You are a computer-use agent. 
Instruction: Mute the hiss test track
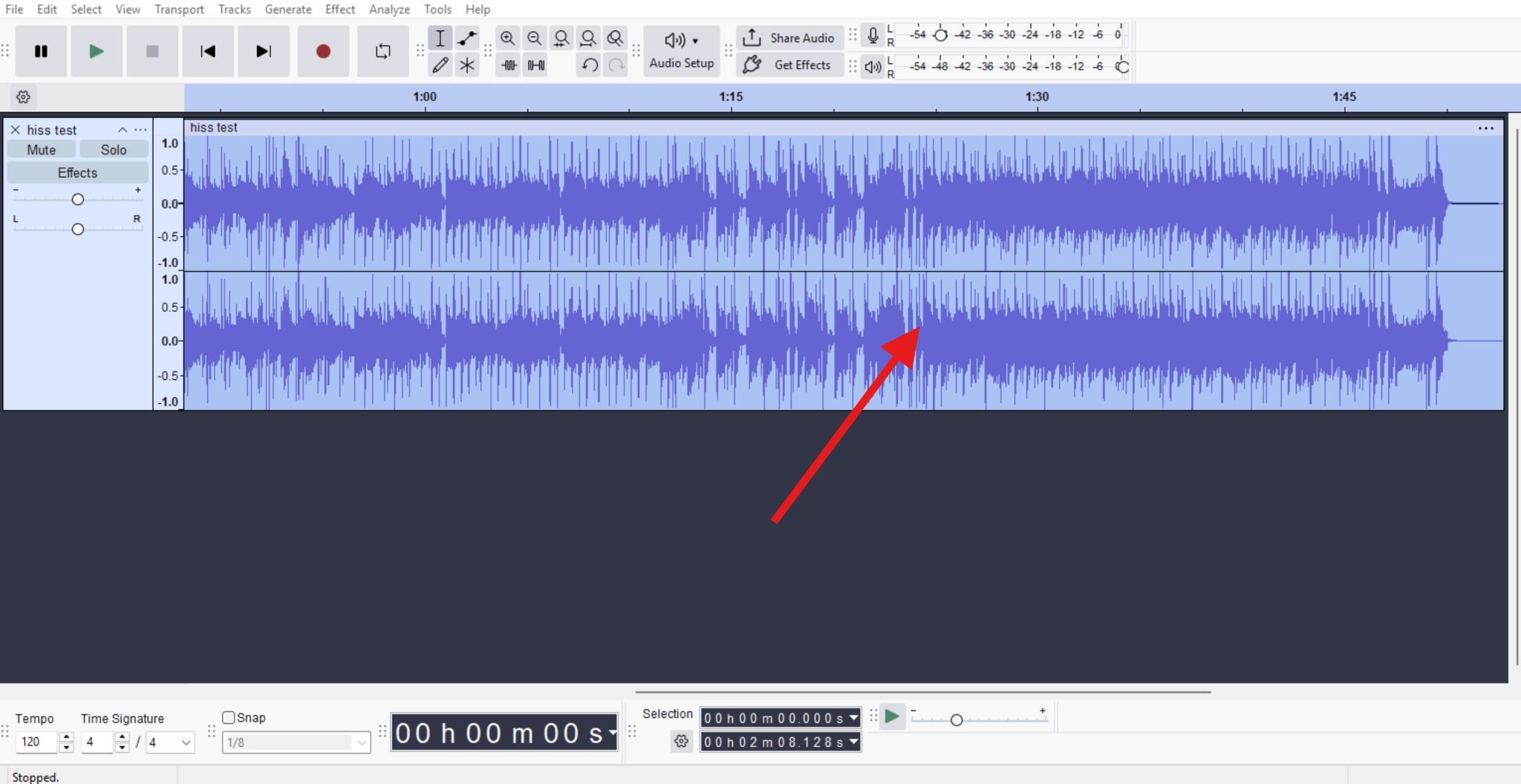[41, 148]
